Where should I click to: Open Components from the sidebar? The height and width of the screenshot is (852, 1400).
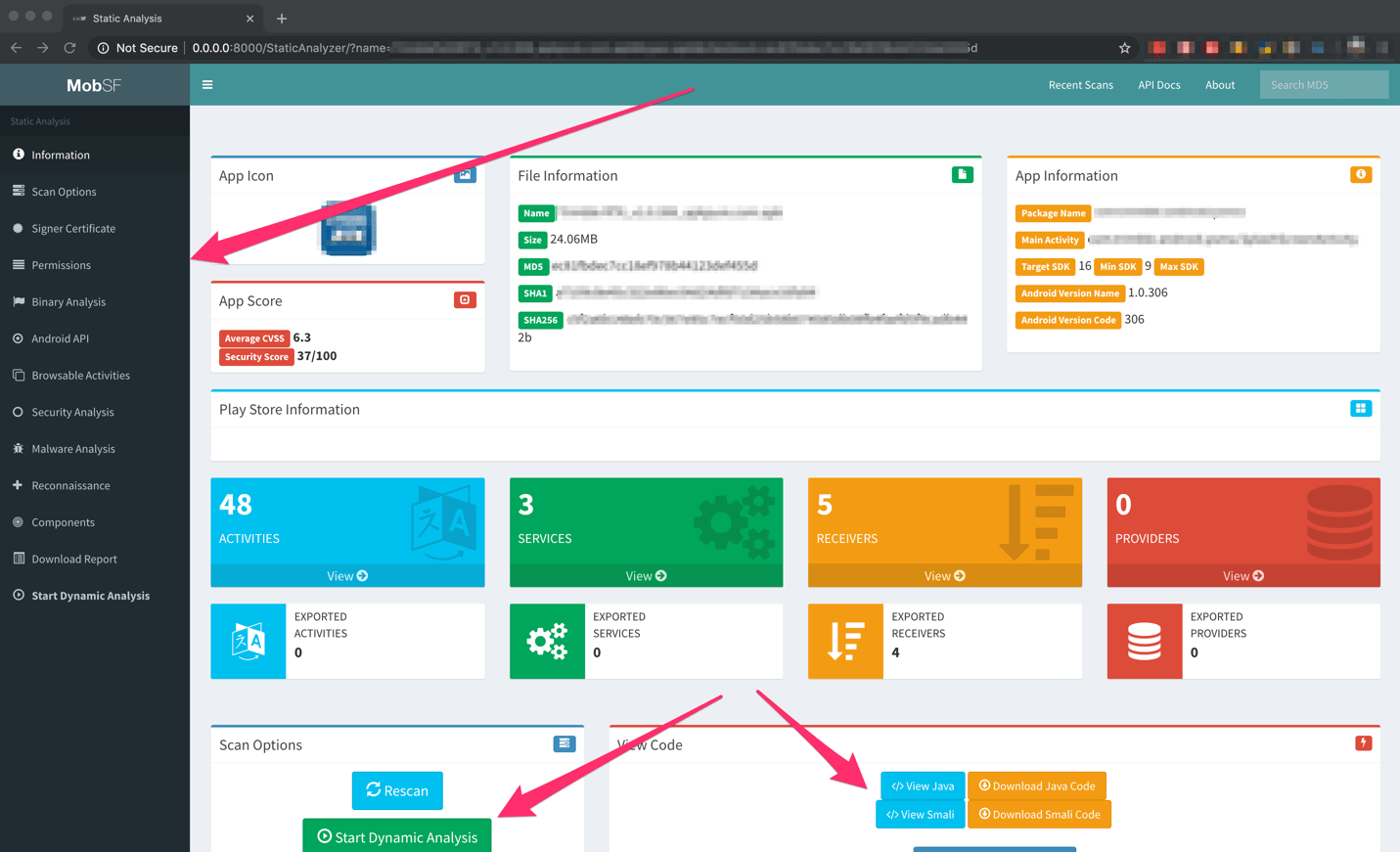[61, 521]
